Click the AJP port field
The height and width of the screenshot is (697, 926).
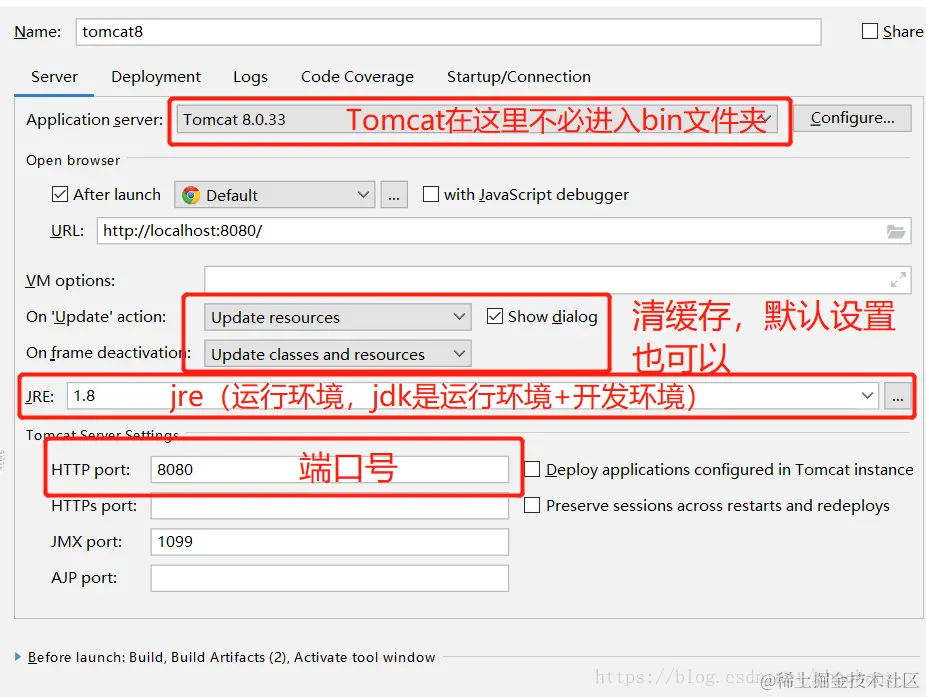tap(330, 578)
